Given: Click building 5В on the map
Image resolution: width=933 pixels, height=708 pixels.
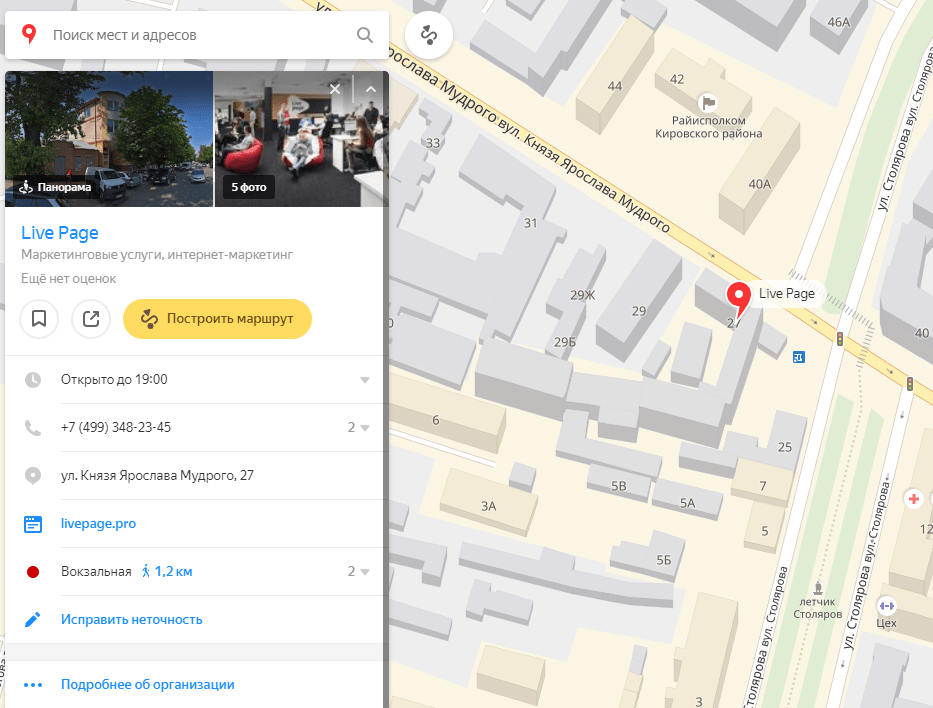Looking at the screenshot, I should 619,486.
